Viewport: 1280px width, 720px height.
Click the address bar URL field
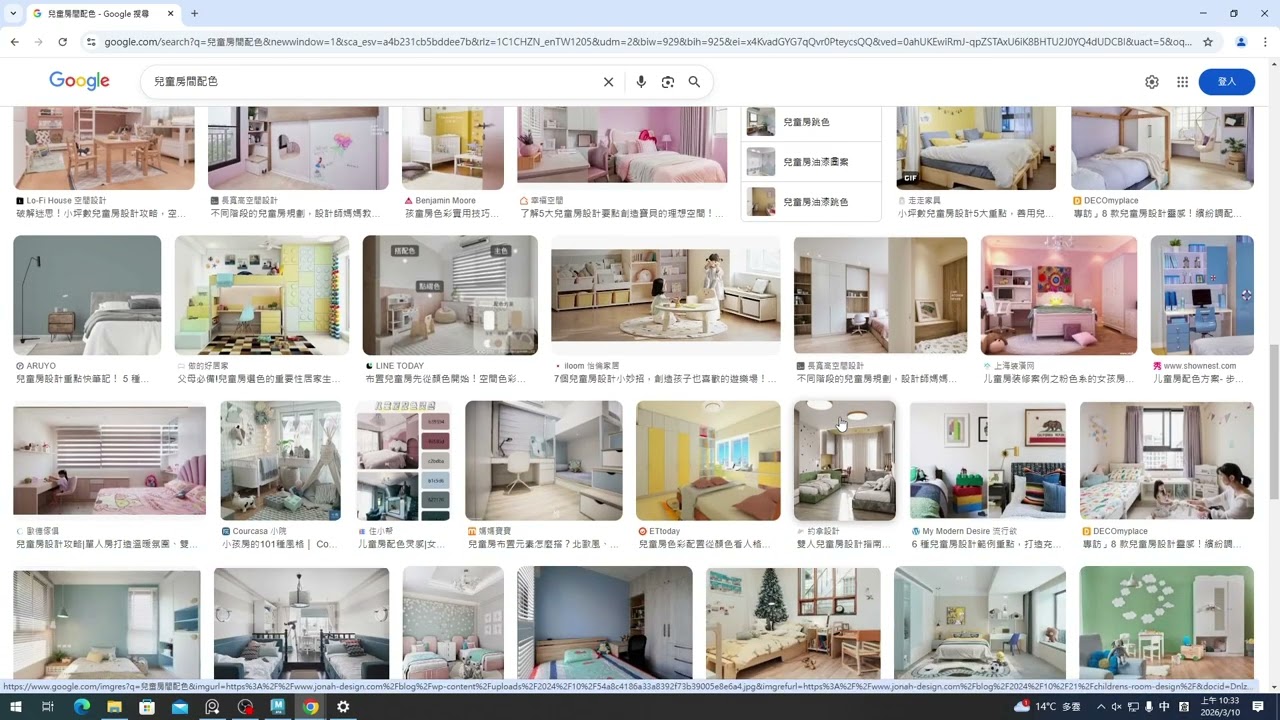648,42
